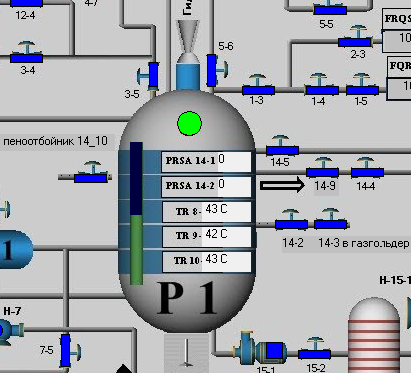This screenshot has width=411, height=373.
Task: Select the PRSA 14-2 pressure value field
Action: coord(235,187)
